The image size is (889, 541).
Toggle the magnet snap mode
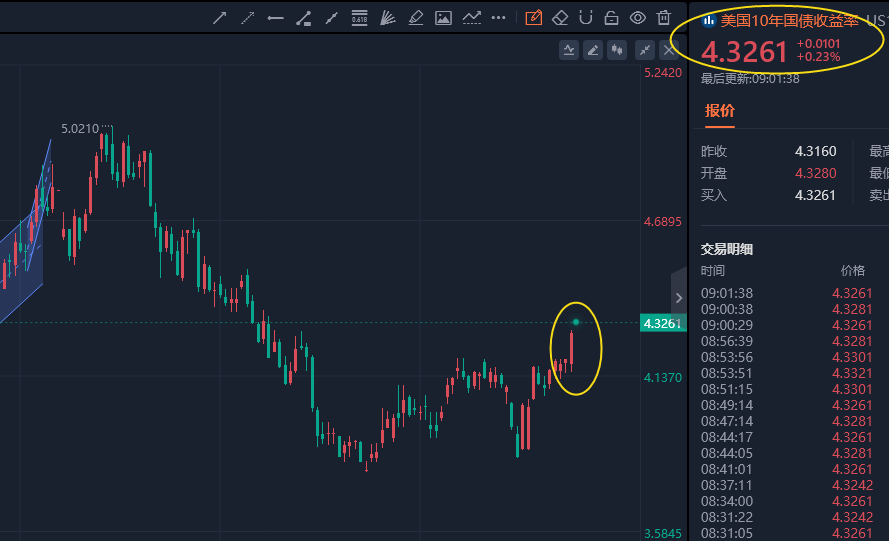[x=586, y=18]
